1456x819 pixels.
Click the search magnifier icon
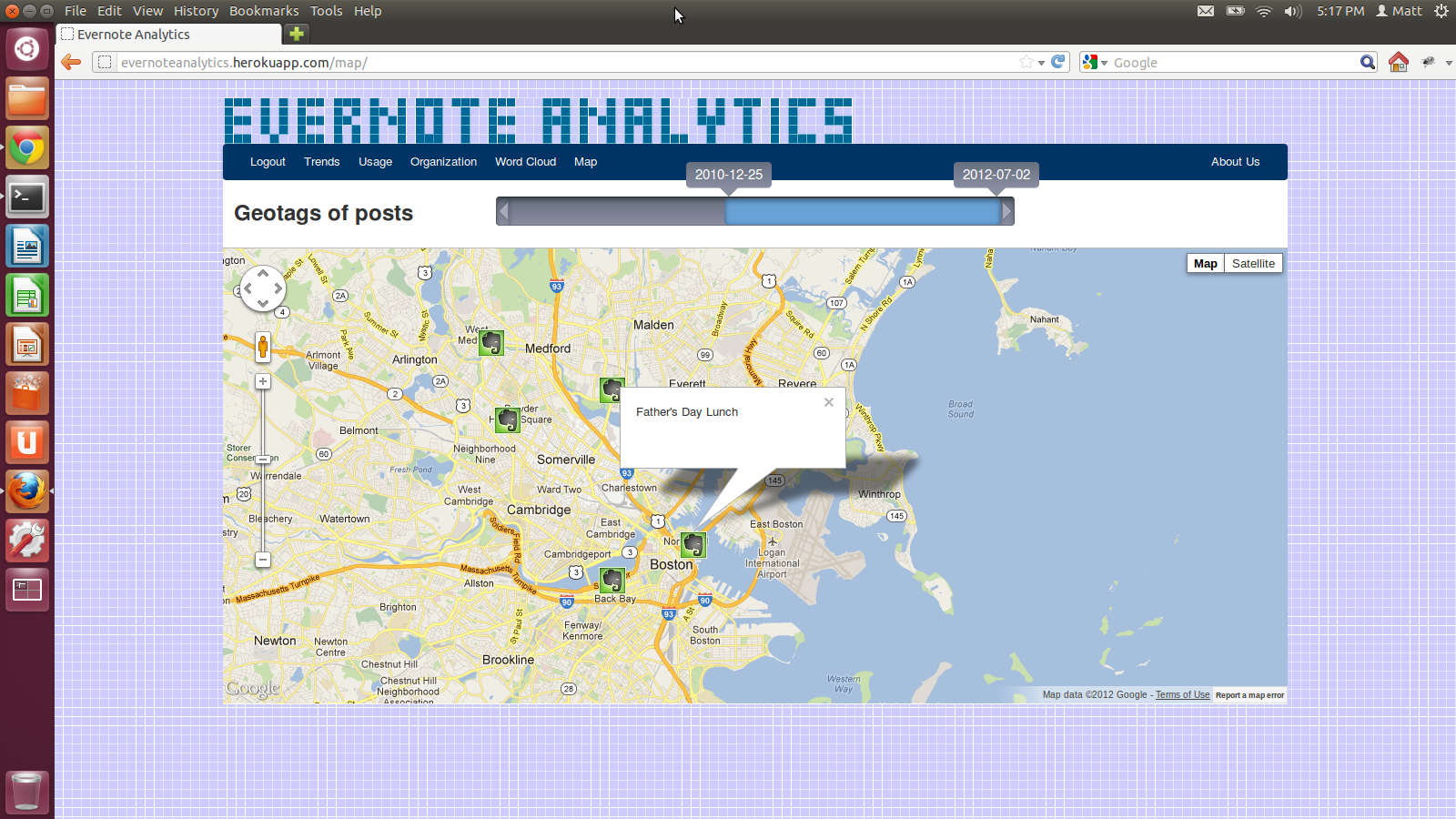coord(1368,62)
